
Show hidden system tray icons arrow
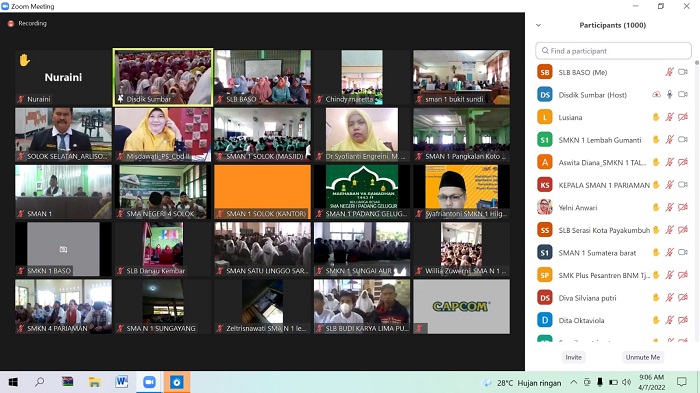tap(574, 382)
